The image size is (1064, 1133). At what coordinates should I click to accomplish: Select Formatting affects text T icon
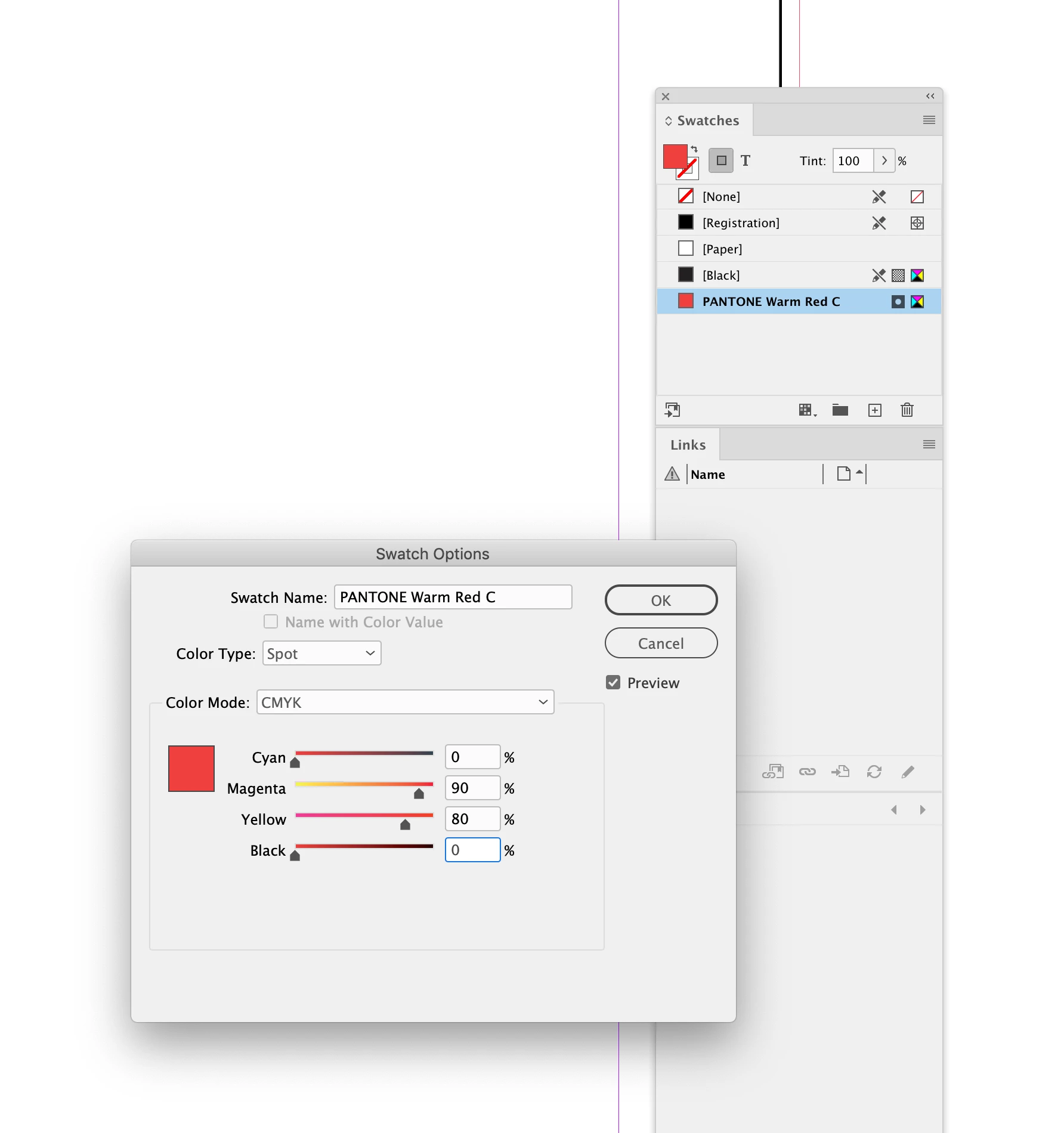point(746,160)
